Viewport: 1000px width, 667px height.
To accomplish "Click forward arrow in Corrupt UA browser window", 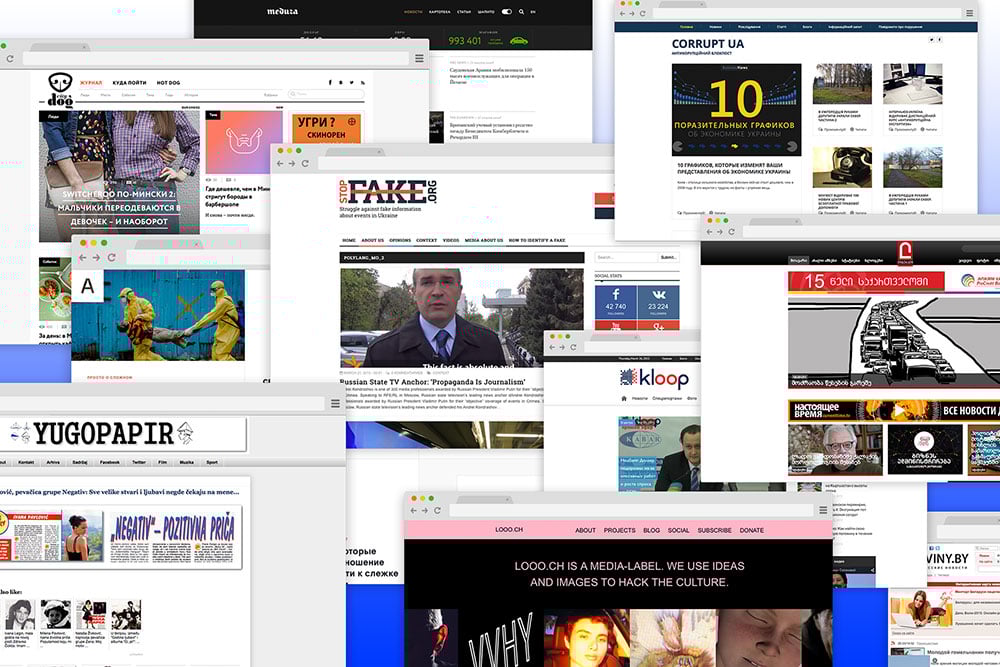I will [x=632, y=13].
